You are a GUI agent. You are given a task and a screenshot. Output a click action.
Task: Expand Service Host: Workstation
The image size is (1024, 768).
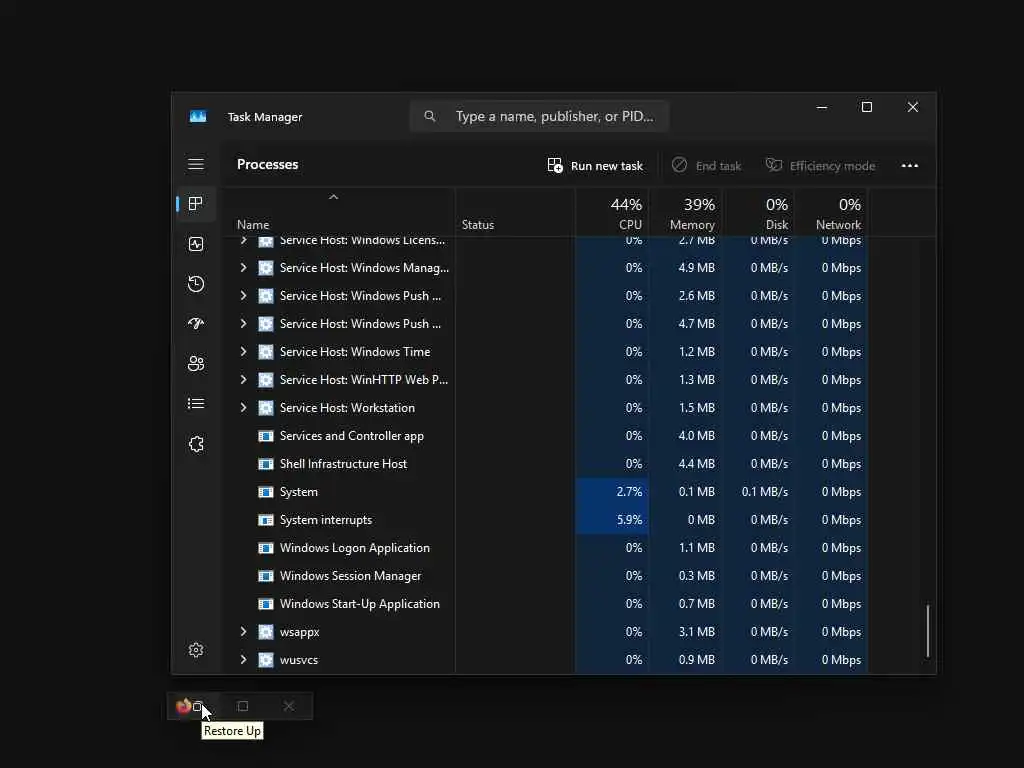click(x=243, y=408)
